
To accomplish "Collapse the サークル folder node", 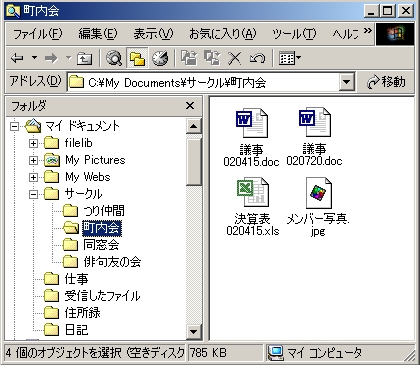I will click(x=33, y=194).
